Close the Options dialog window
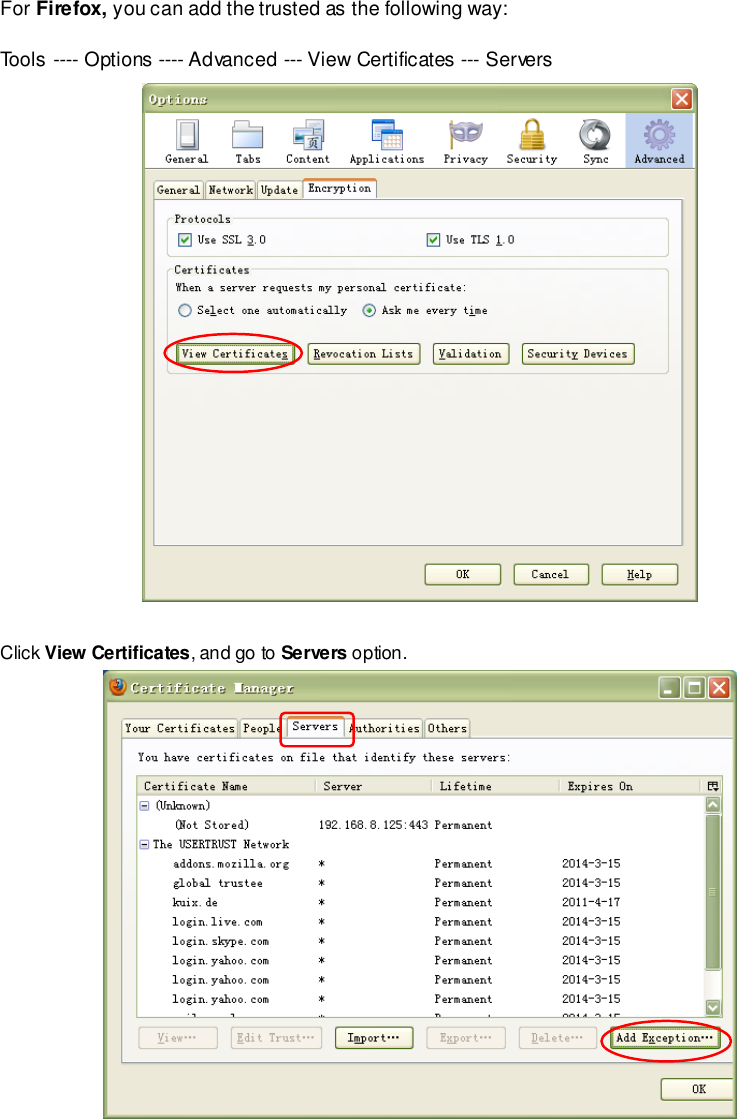Viewport: 737px width, 1119px height. point(682,98)
